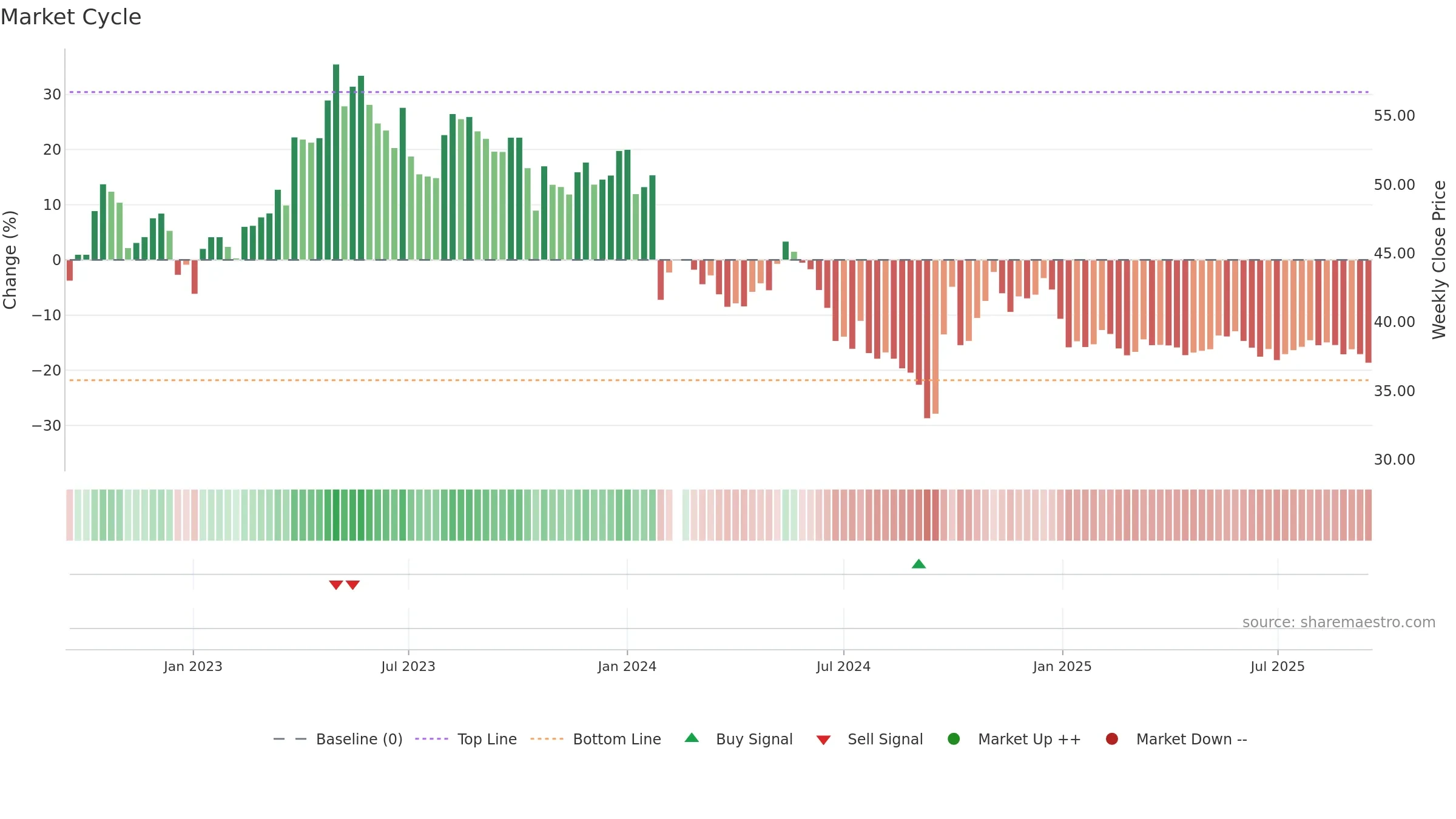
Task: Toggle Sell Signal legend entry
Action: click(869, 739)
